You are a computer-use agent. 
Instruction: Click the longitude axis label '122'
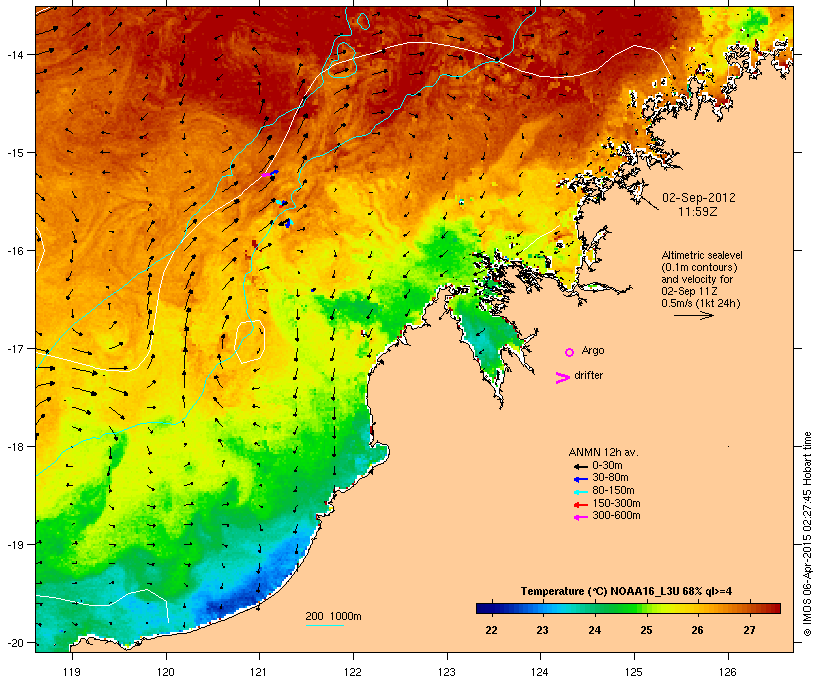353,672
